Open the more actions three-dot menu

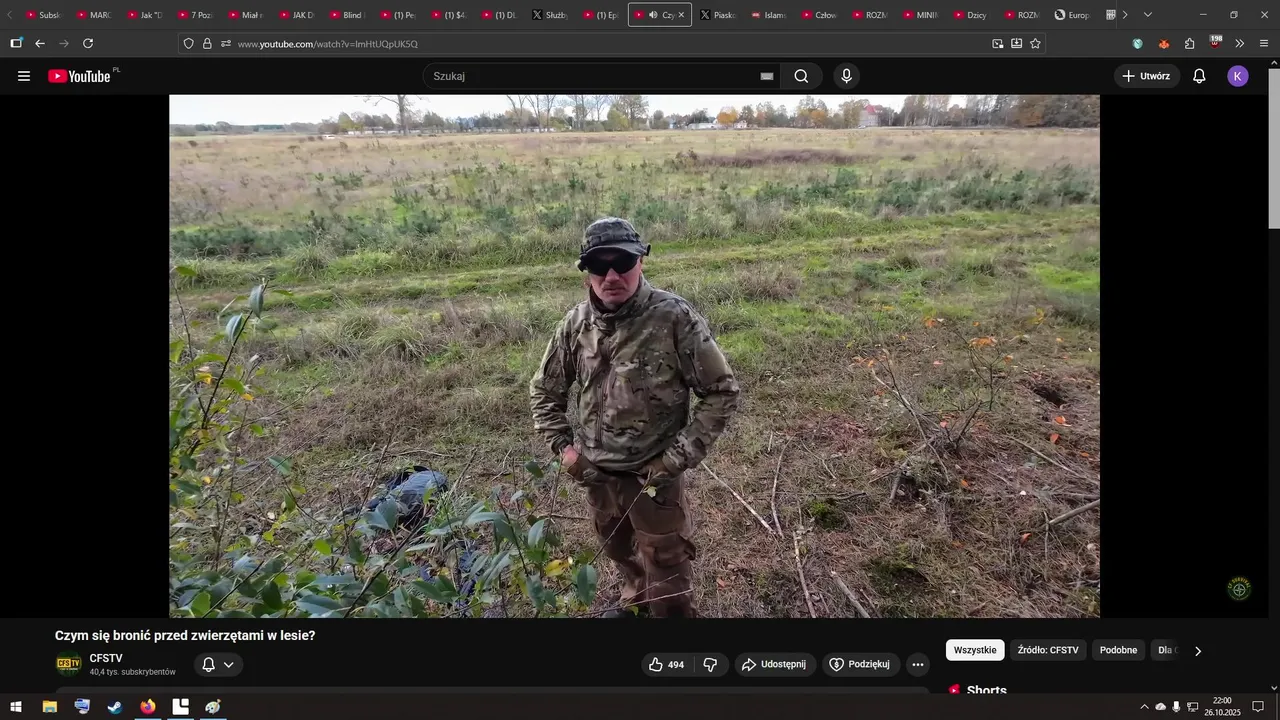point(918,665)
